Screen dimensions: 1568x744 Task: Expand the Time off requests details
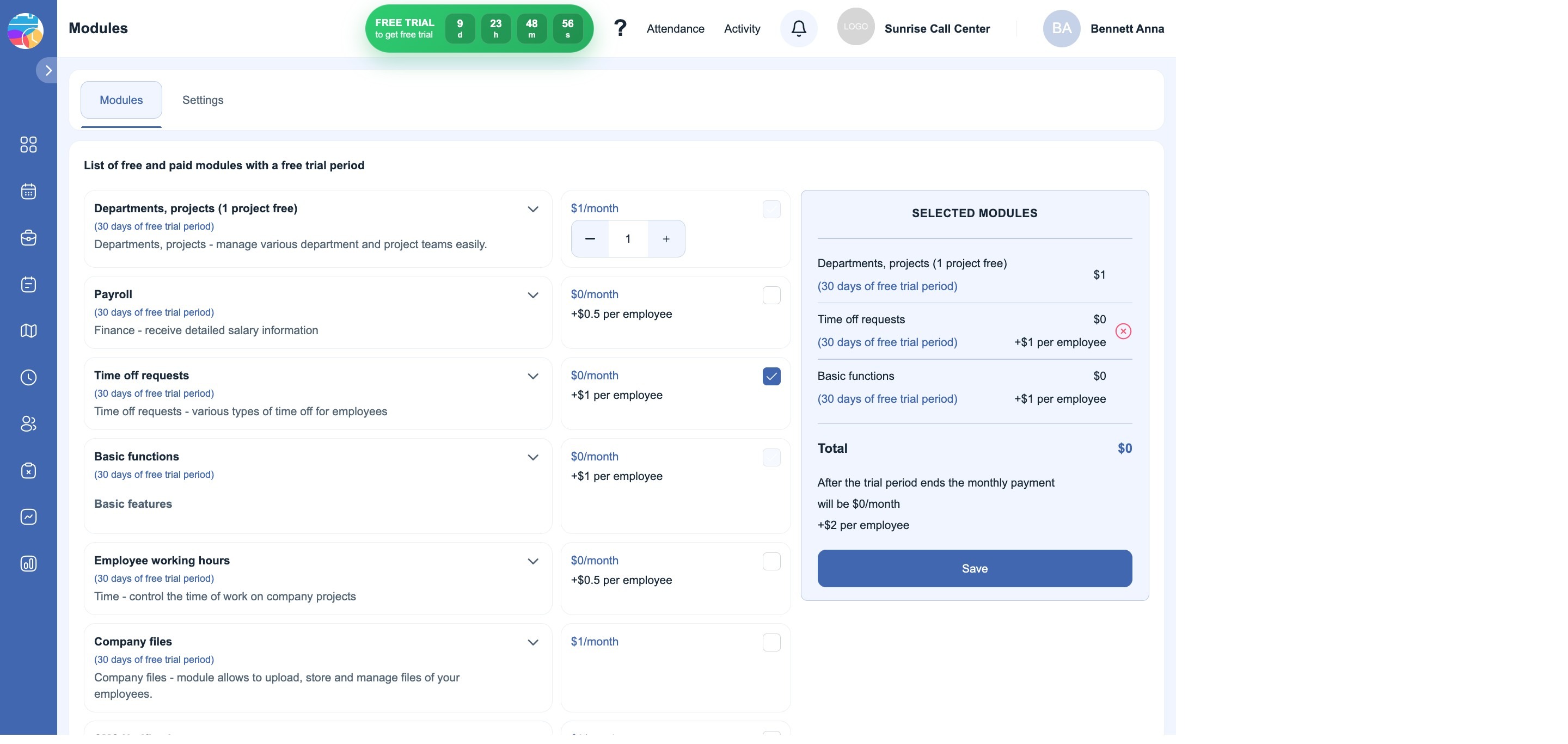click(x=533, y=377)
